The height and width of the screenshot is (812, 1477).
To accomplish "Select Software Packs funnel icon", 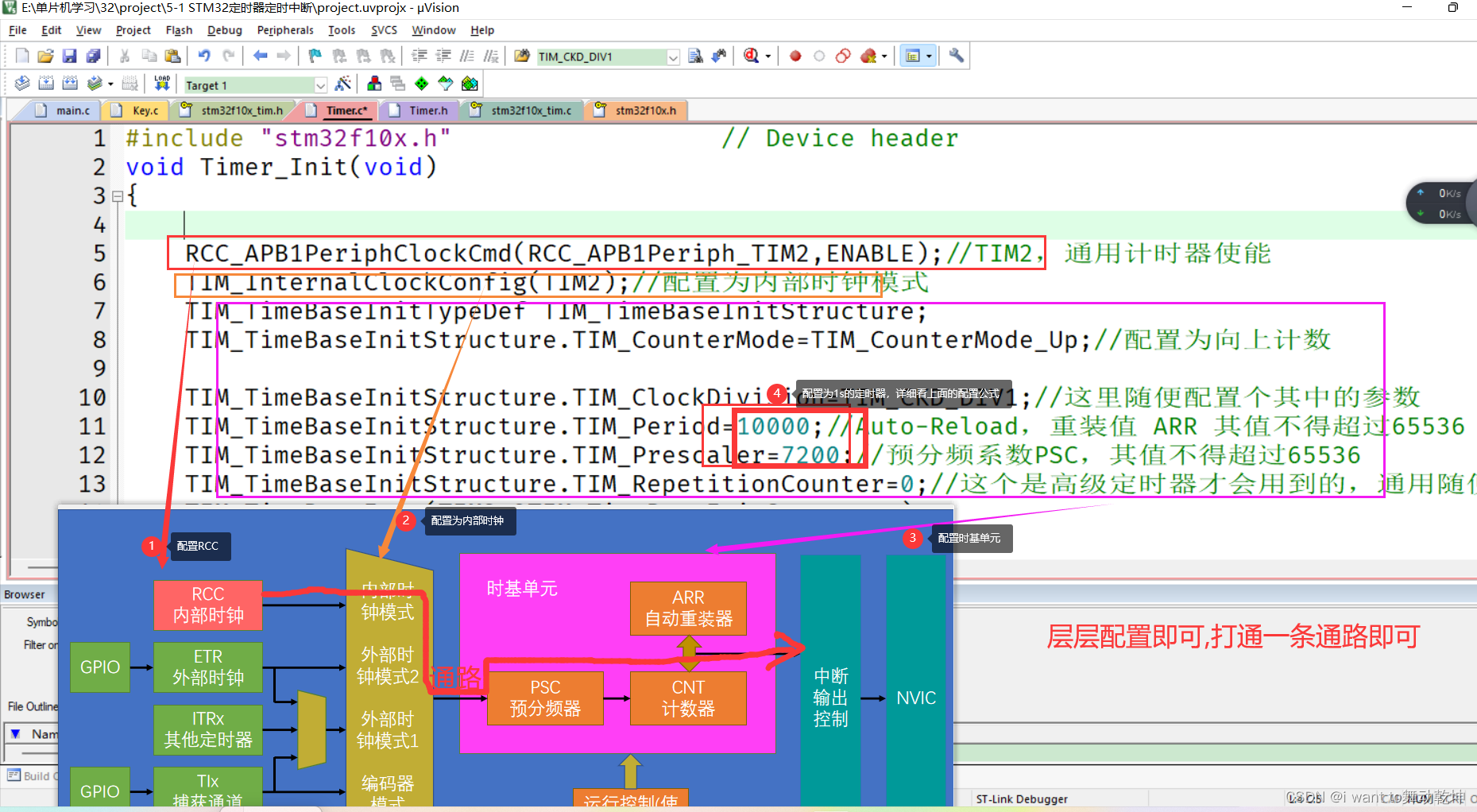I will point(446,83).
